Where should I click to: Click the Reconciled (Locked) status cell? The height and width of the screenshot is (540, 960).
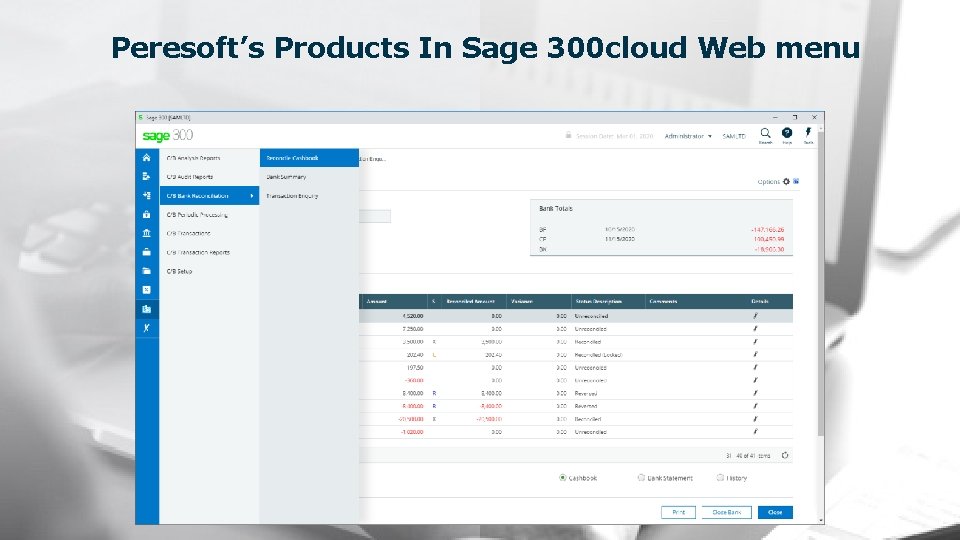[598, 355]
